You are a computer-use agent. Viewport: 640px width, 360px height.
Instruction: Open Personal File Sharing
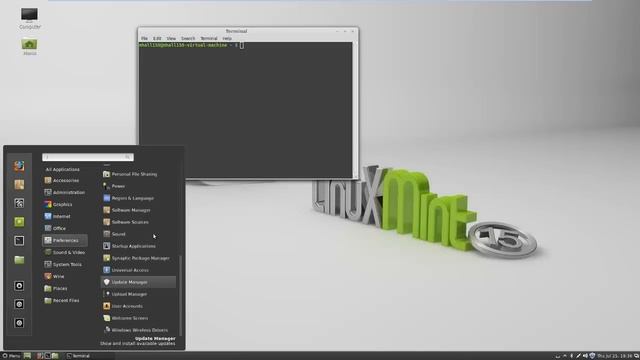coord(130,174)
